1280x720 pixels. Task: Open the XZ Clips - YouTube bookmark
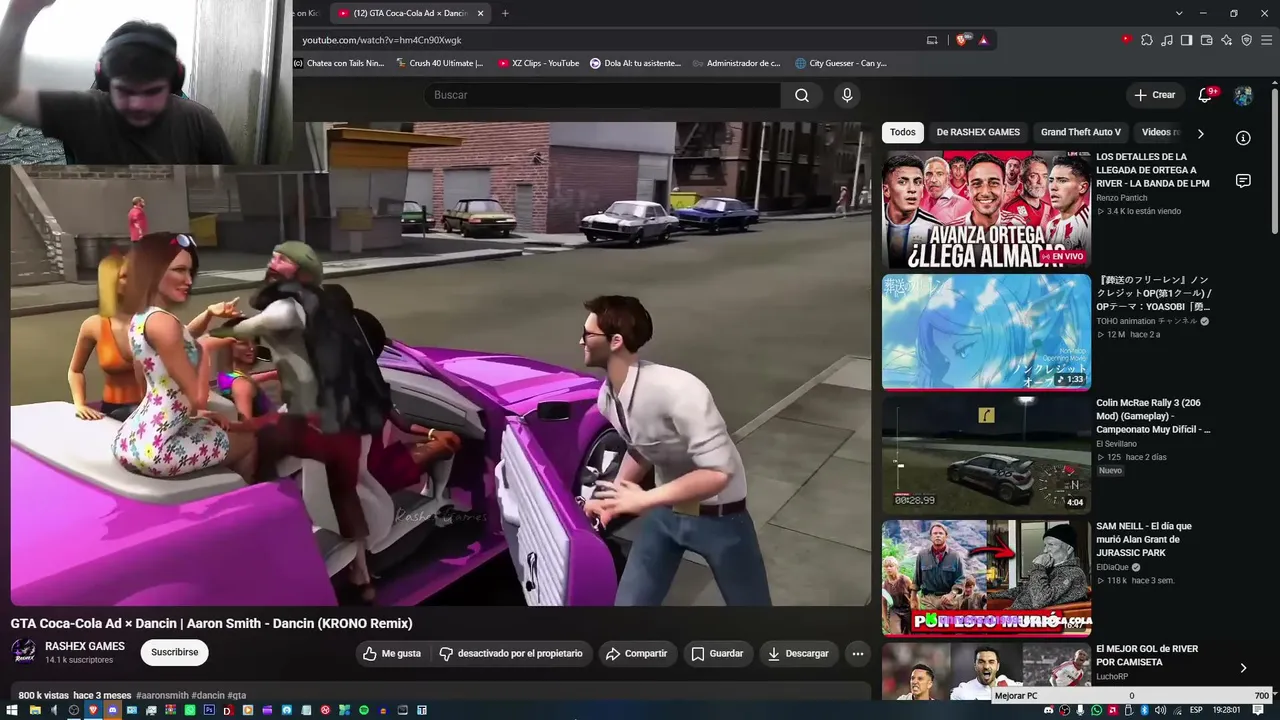538,63
